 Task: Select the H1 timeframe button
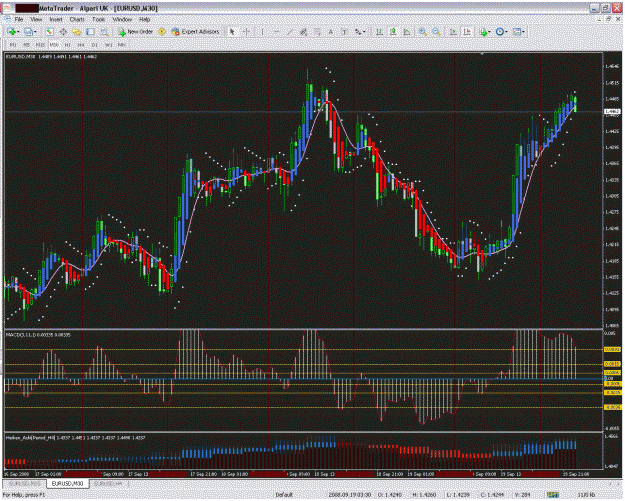(x=67, y=45)
